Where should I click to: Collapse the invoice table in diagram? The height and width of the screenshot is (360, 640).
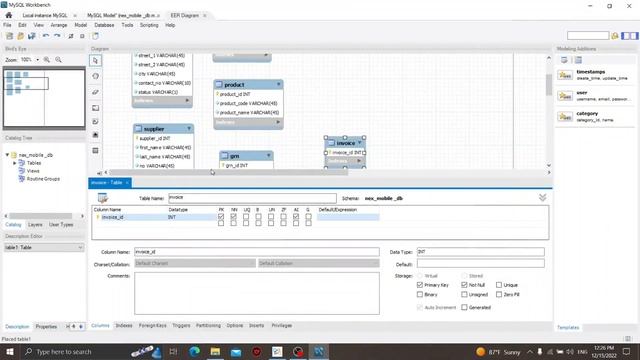click(360, 143)
